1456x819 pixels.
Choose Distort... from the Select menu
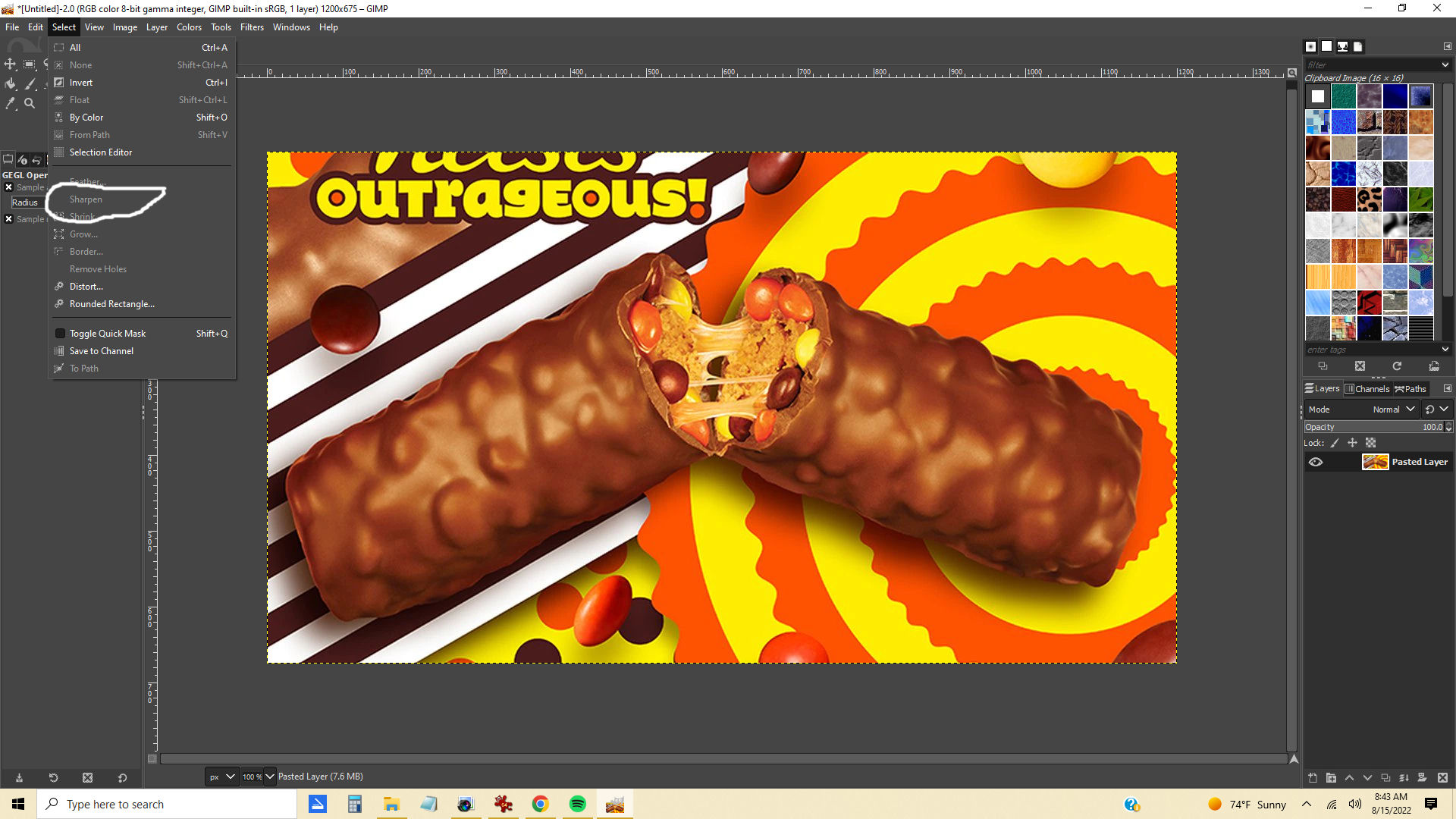coord(142,287)
